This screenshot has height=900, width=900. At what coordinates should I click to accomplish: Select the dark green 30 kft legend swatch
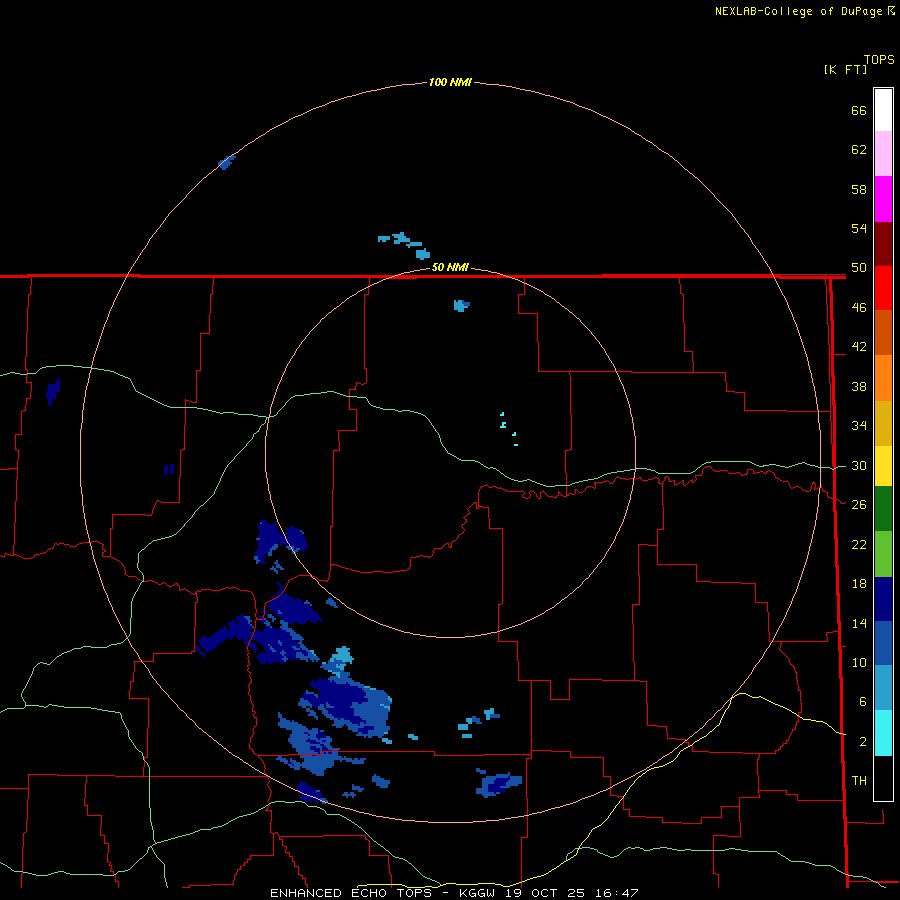pyautogui.click(x=883, y=509)
